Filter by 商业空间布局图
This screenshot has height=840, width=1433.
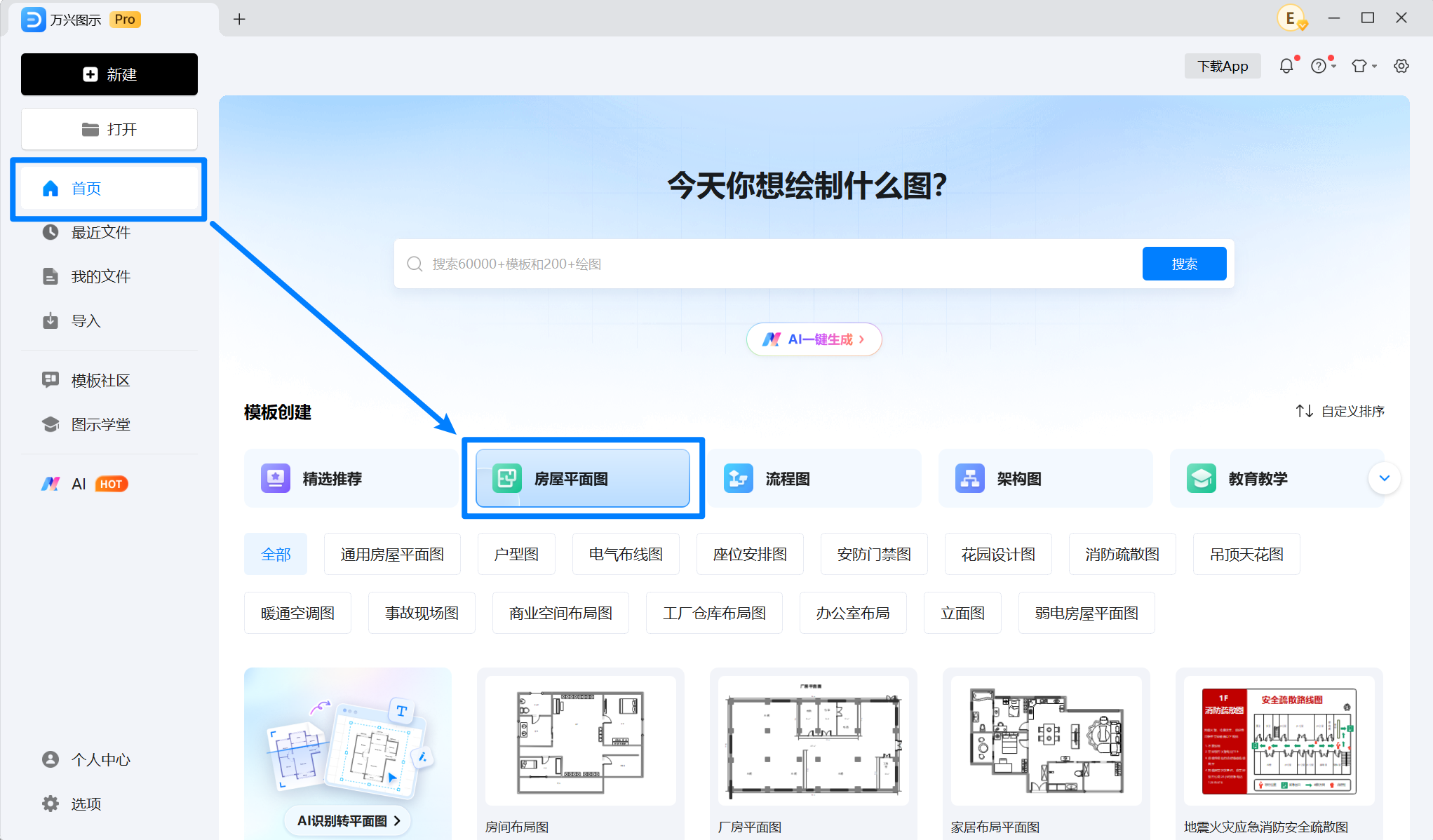tap(560, 613)
